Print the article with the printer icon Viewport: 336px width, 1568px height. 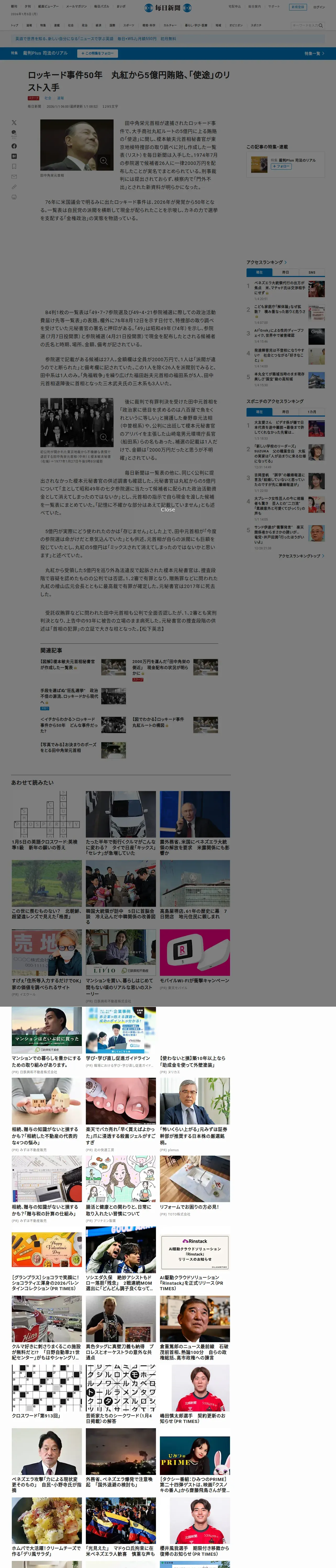coord(14,197)
